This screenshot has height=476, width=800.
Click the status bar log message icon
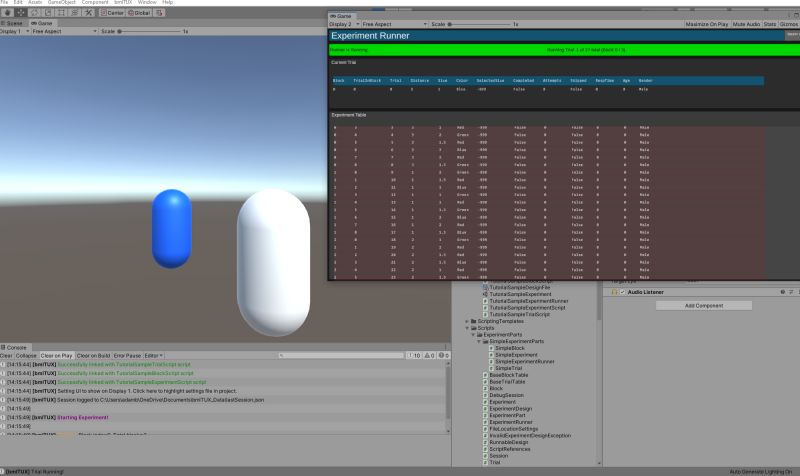tap(3, 472)
